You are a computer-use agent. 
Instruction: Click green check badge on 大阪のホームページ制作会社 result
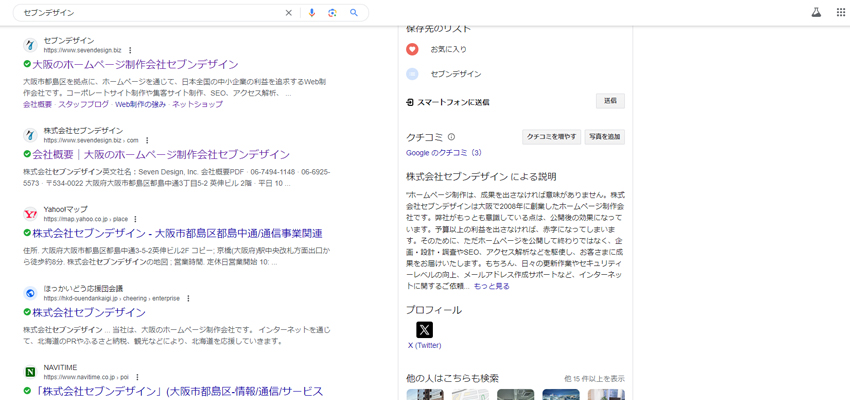pos(27,64)
